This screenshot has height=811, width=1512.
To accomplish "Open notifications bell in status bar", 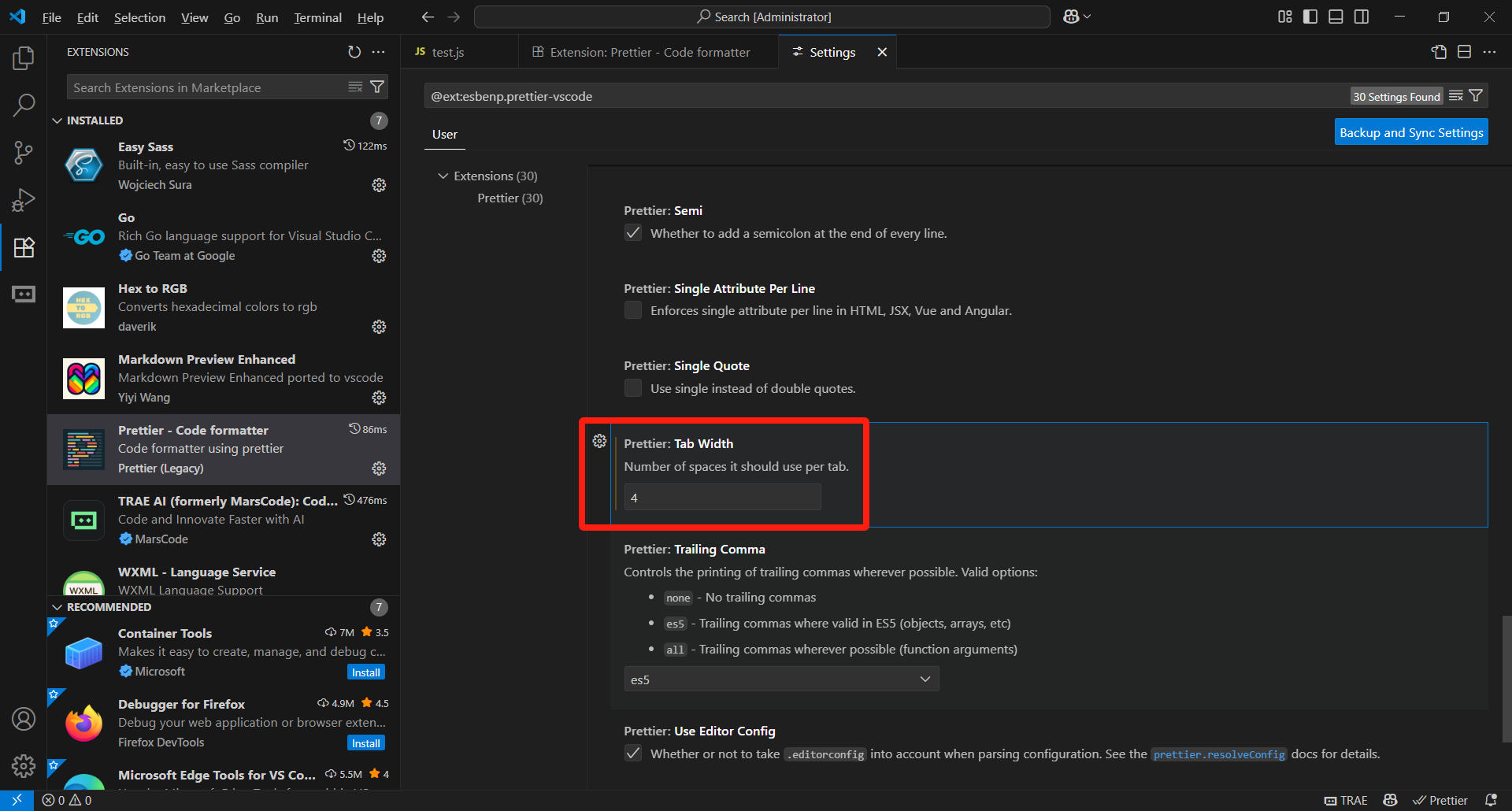I will coord(1490,800).
